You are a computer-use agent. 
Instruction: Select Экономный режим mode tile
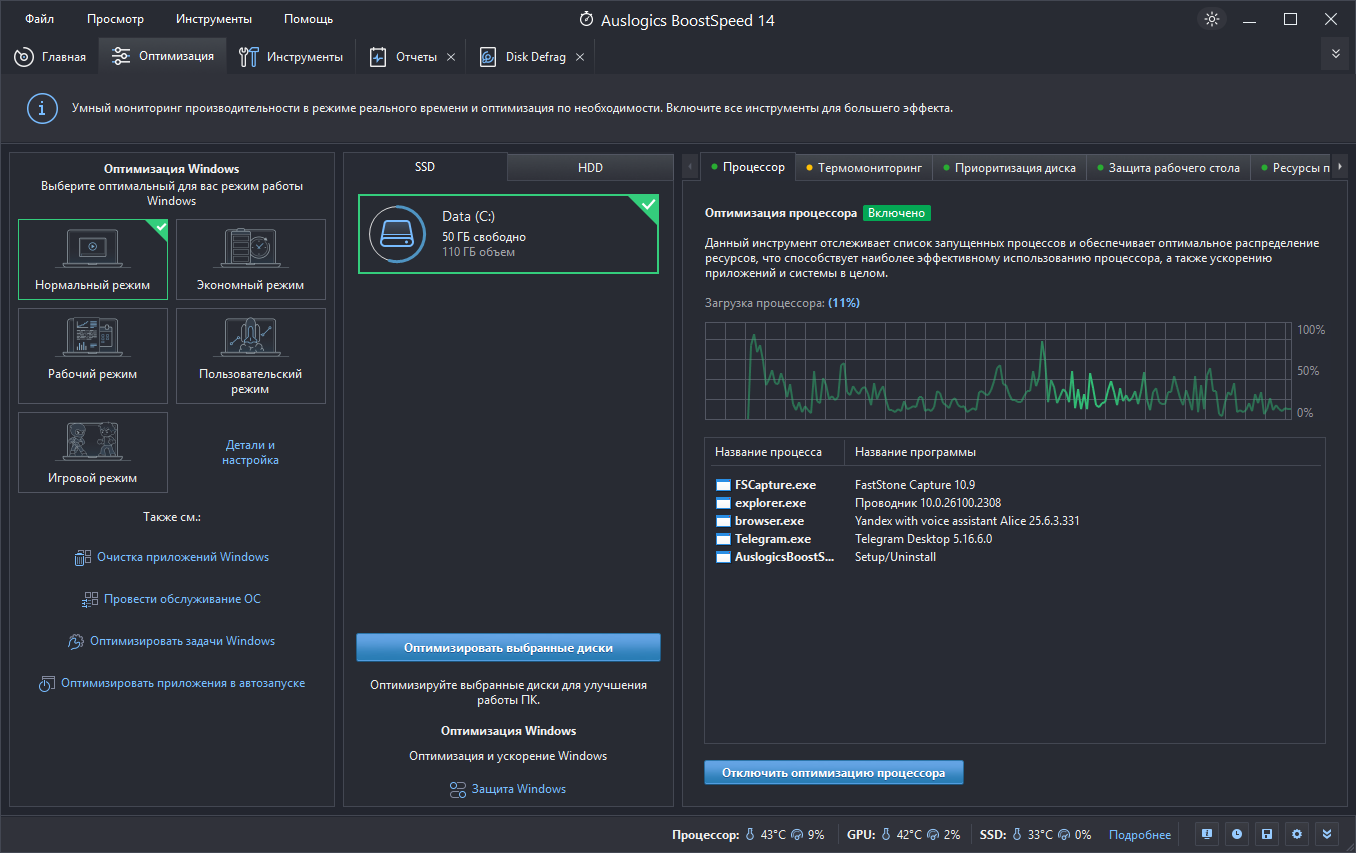coord(251,260)
